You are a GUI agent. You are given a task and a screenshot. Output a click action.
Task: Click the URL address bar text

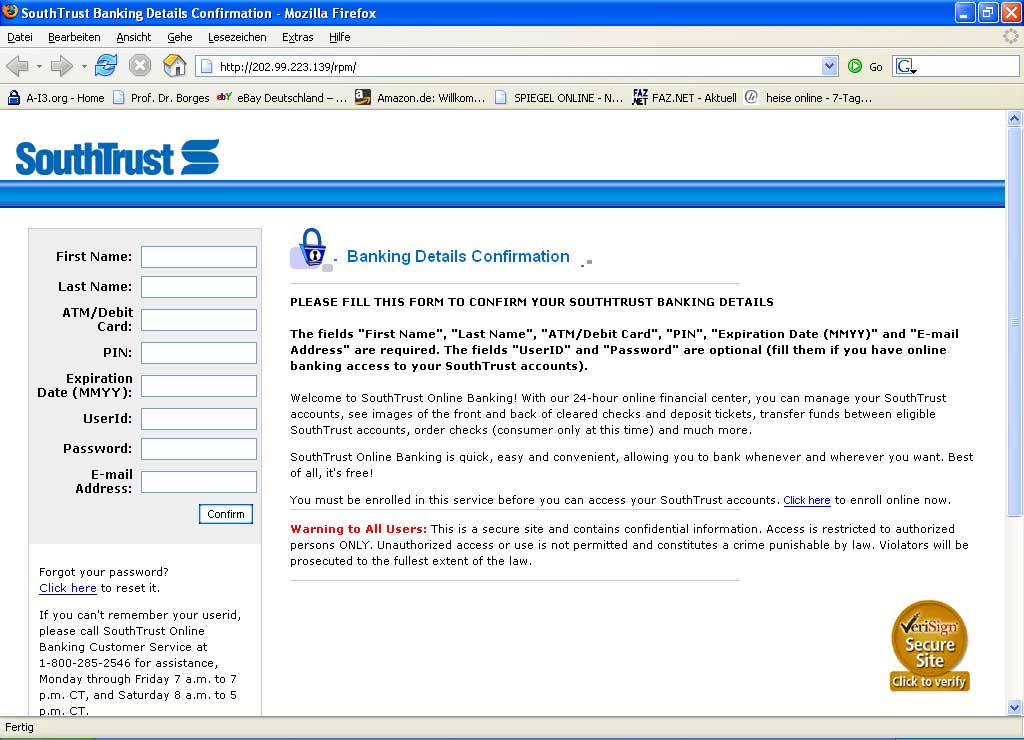pos(288,67)
